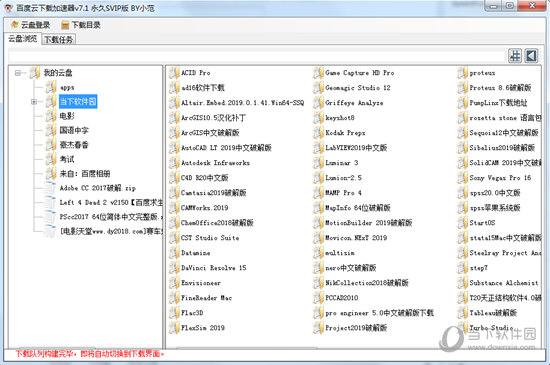This screenshot has height=365, width=550.
Task: Select the Flac3D folder name
Action: (192, 313)
